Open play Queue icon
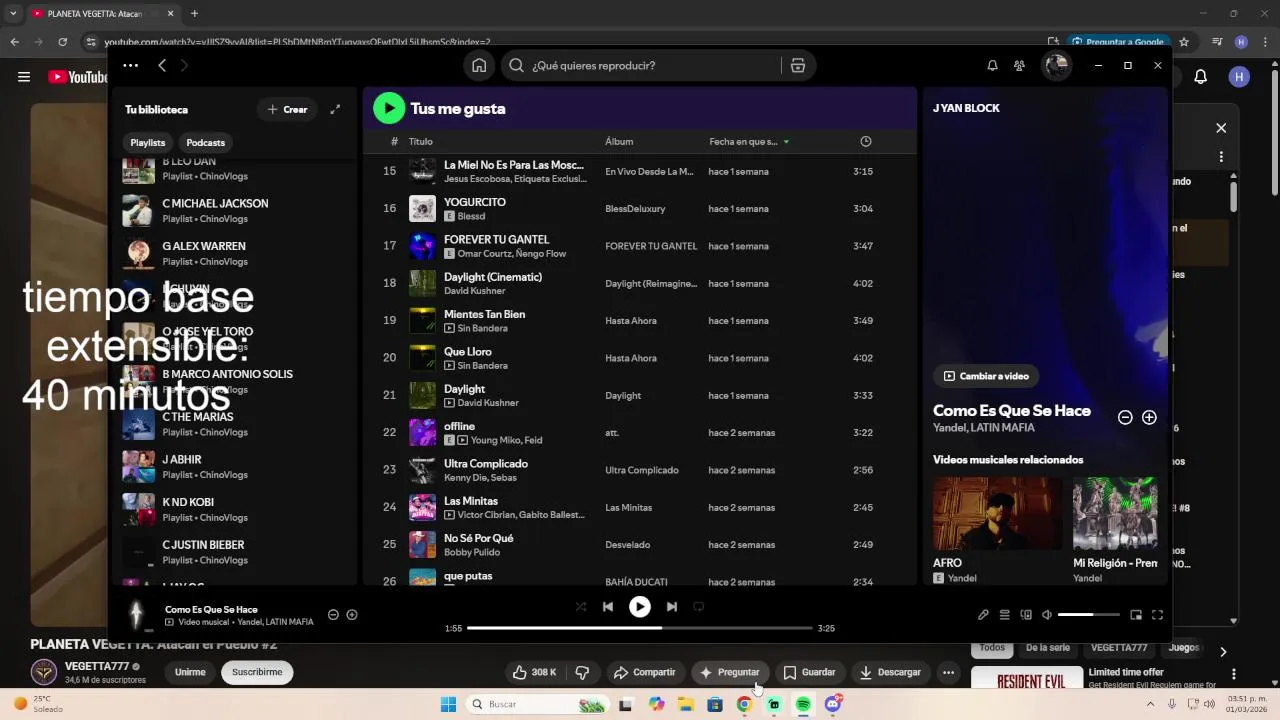The width and height of the screenshot is (1280, 720). click(1005, 615)
